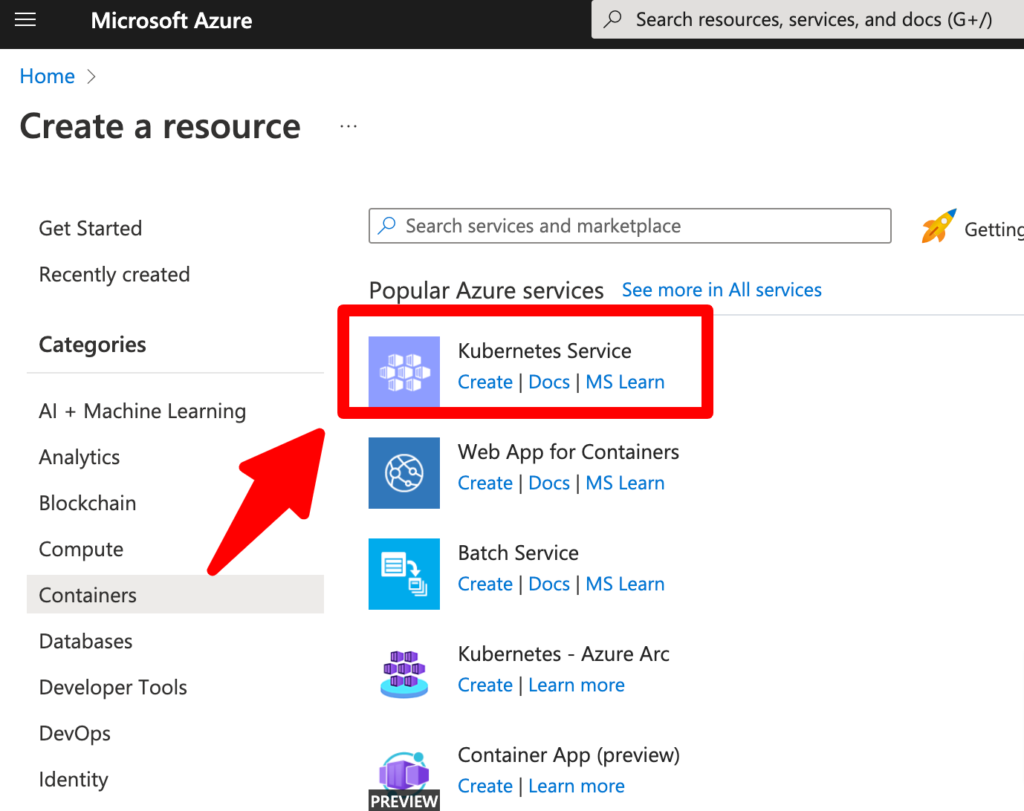Click See more in All services
This screenshot has height=811, width=1024.
(x=721, y=289)
